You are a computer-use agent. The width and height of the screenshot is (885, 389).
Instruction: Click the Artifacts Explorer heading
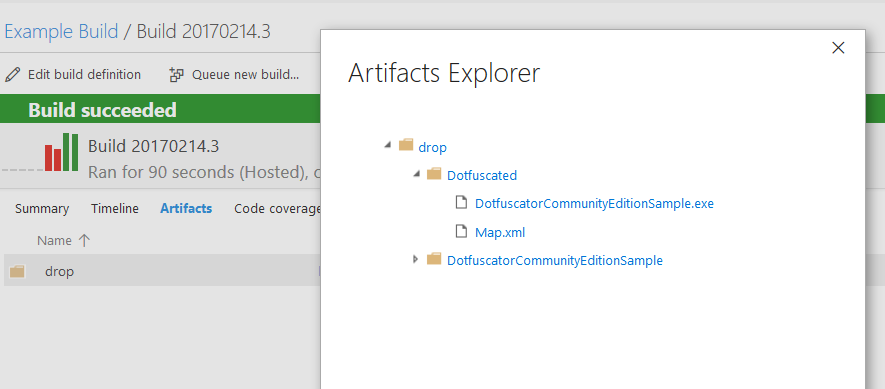(444, 73)
